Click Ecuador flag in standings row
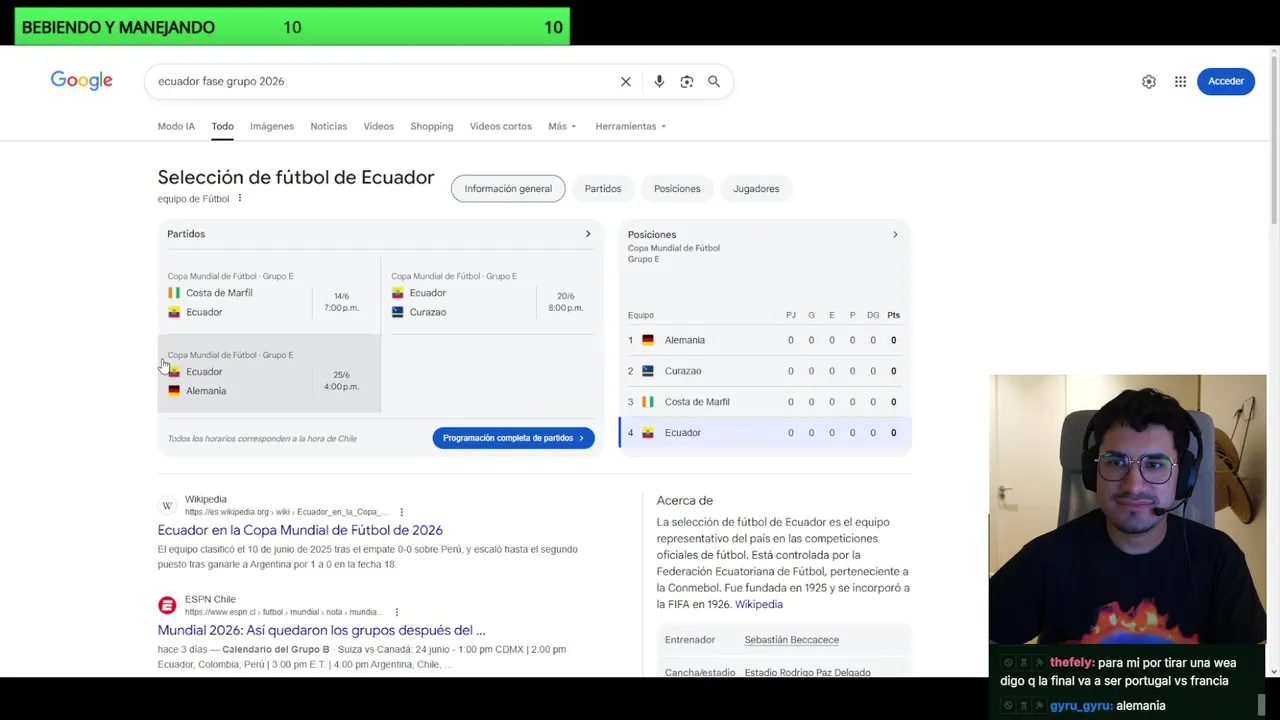 (648, 433)
